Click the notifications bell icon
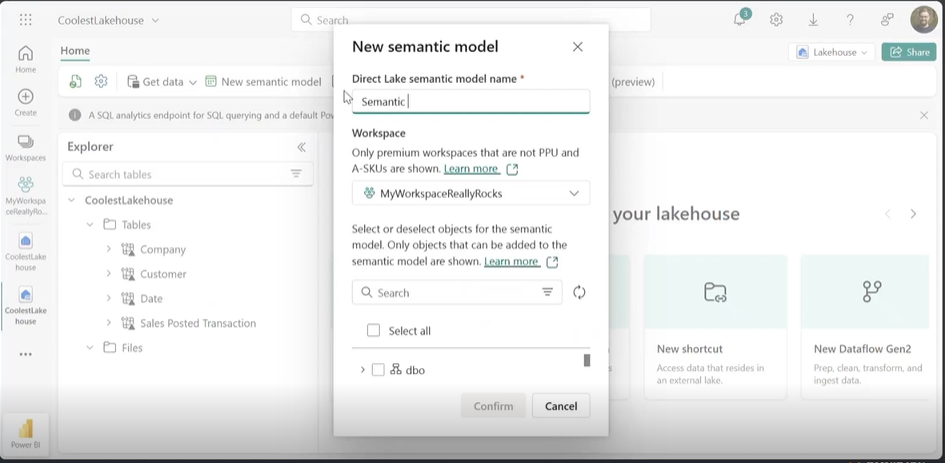 pos(740,20)
